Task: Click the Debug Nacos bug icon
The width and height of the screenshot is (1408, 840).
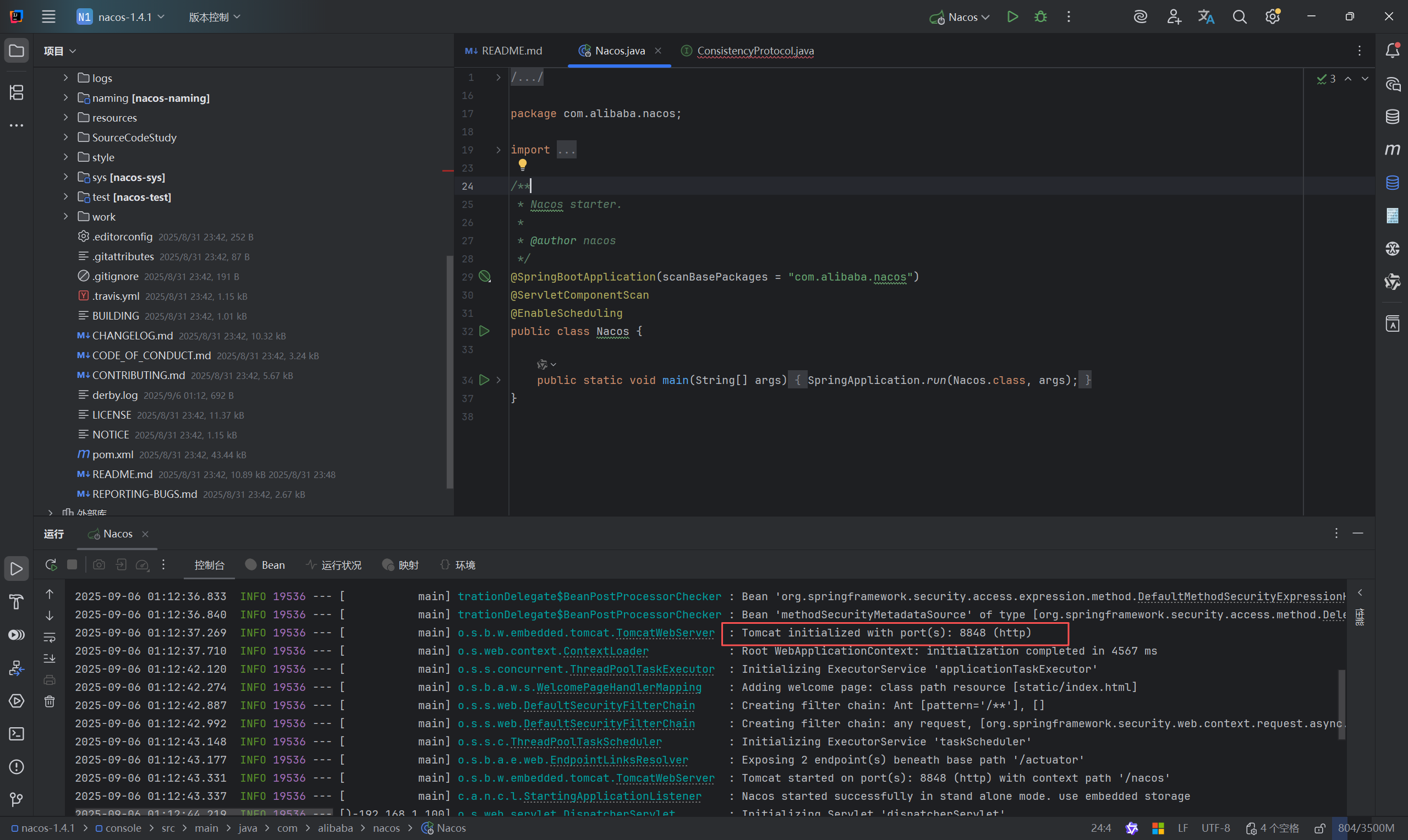Action: pos(1040,17)
